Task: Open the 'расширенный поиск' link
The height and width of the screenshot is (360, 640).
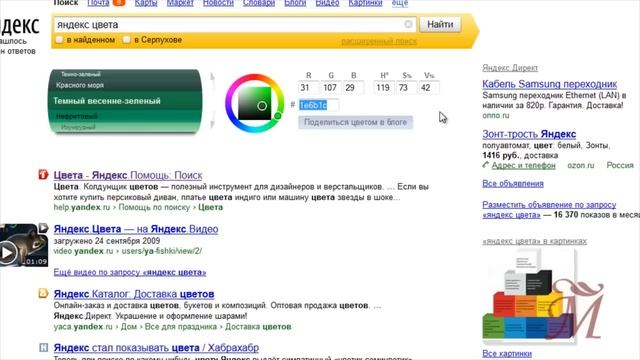Action: 379,41
